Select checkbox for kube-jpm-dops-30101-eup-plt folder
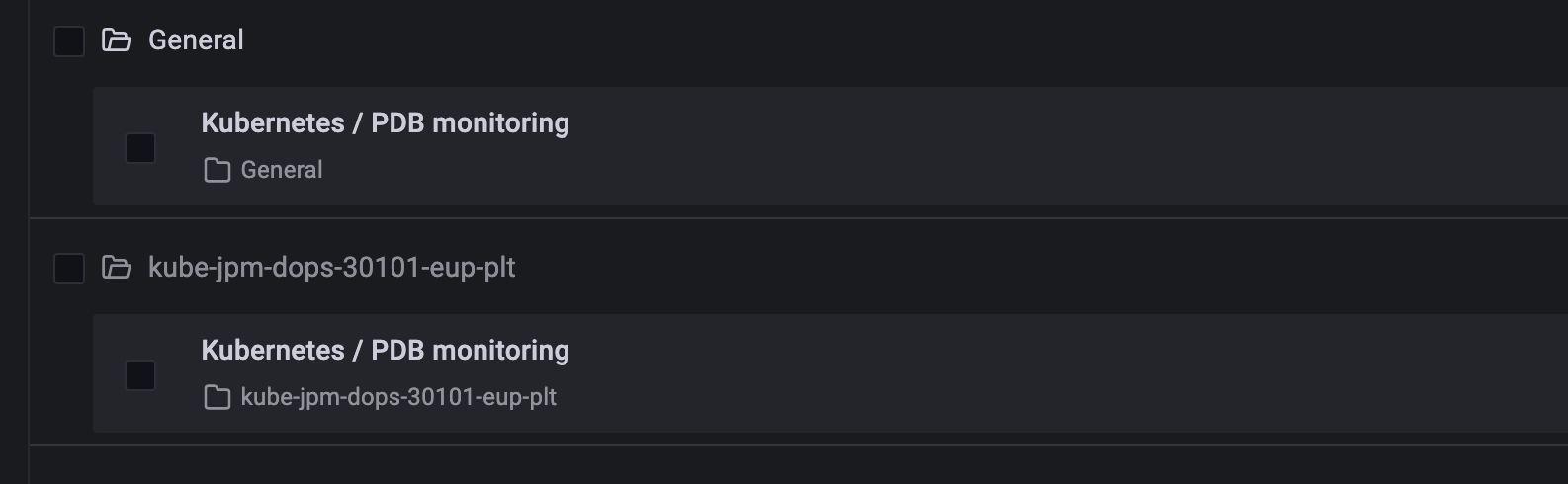The width and height of the screenshot is (1568, 484). pos(69,269)
